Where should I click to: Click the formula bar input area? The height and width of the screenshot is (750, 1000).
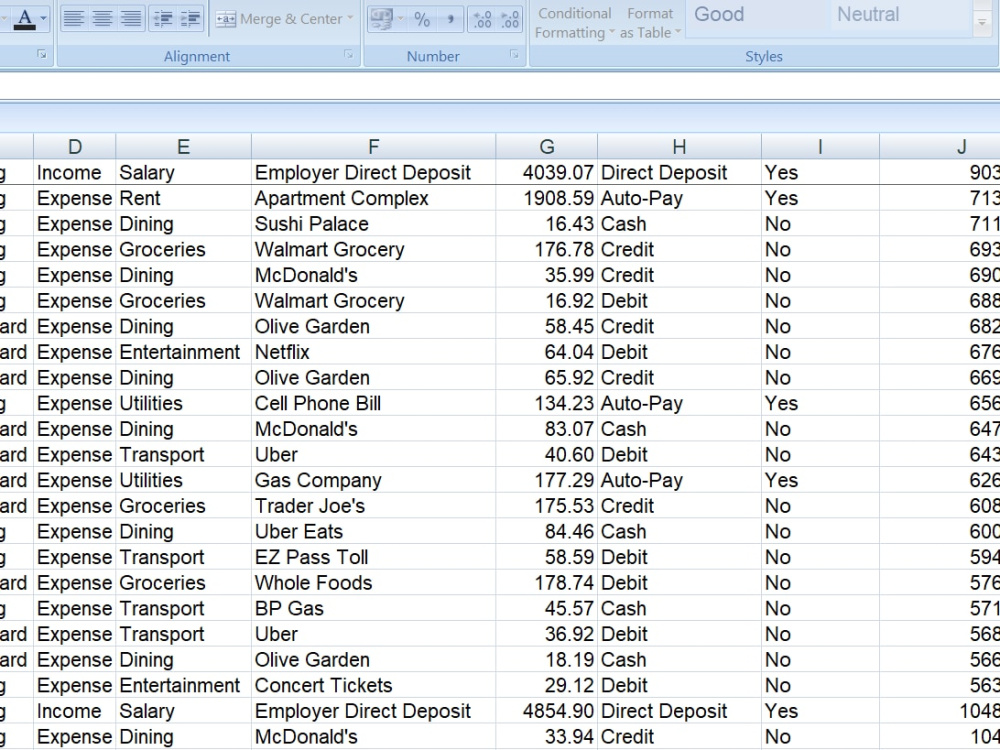point(500,87)
